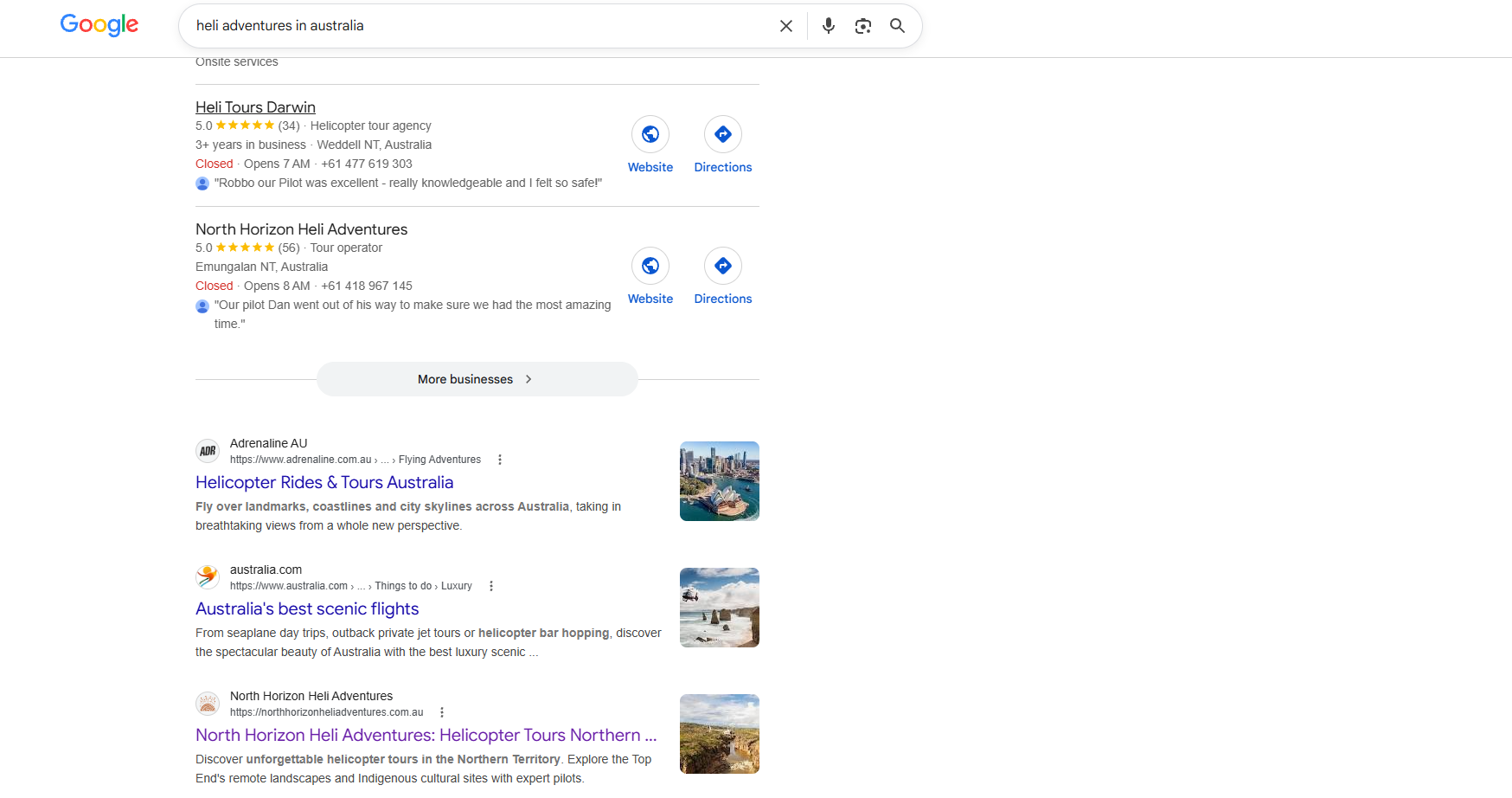Click the Robbo our Pilot was excellent review
This screenshot has height=798, width=1512.
coord(408,183)
